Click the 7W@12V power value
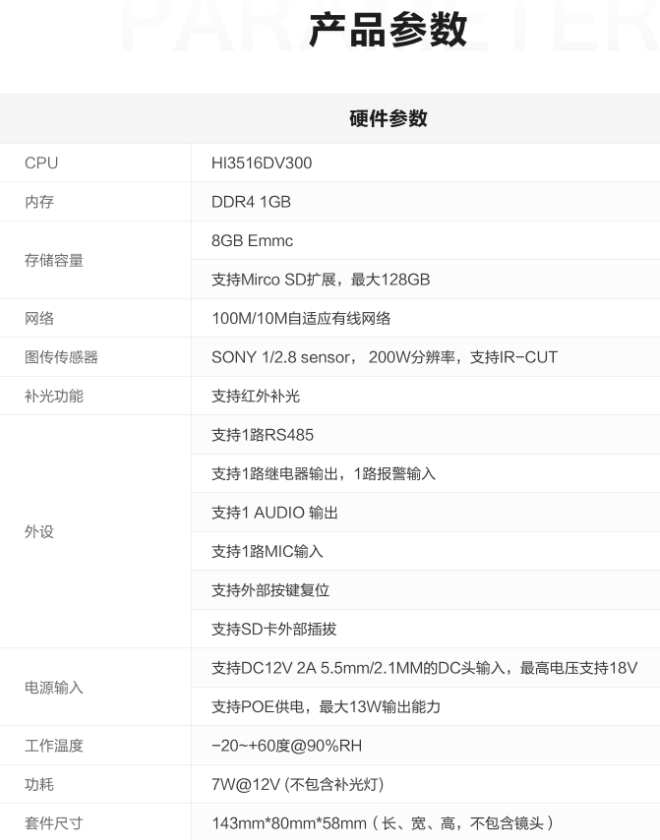Image resolution: width=660 pixels, height=840 pixels. click(297, 784)
